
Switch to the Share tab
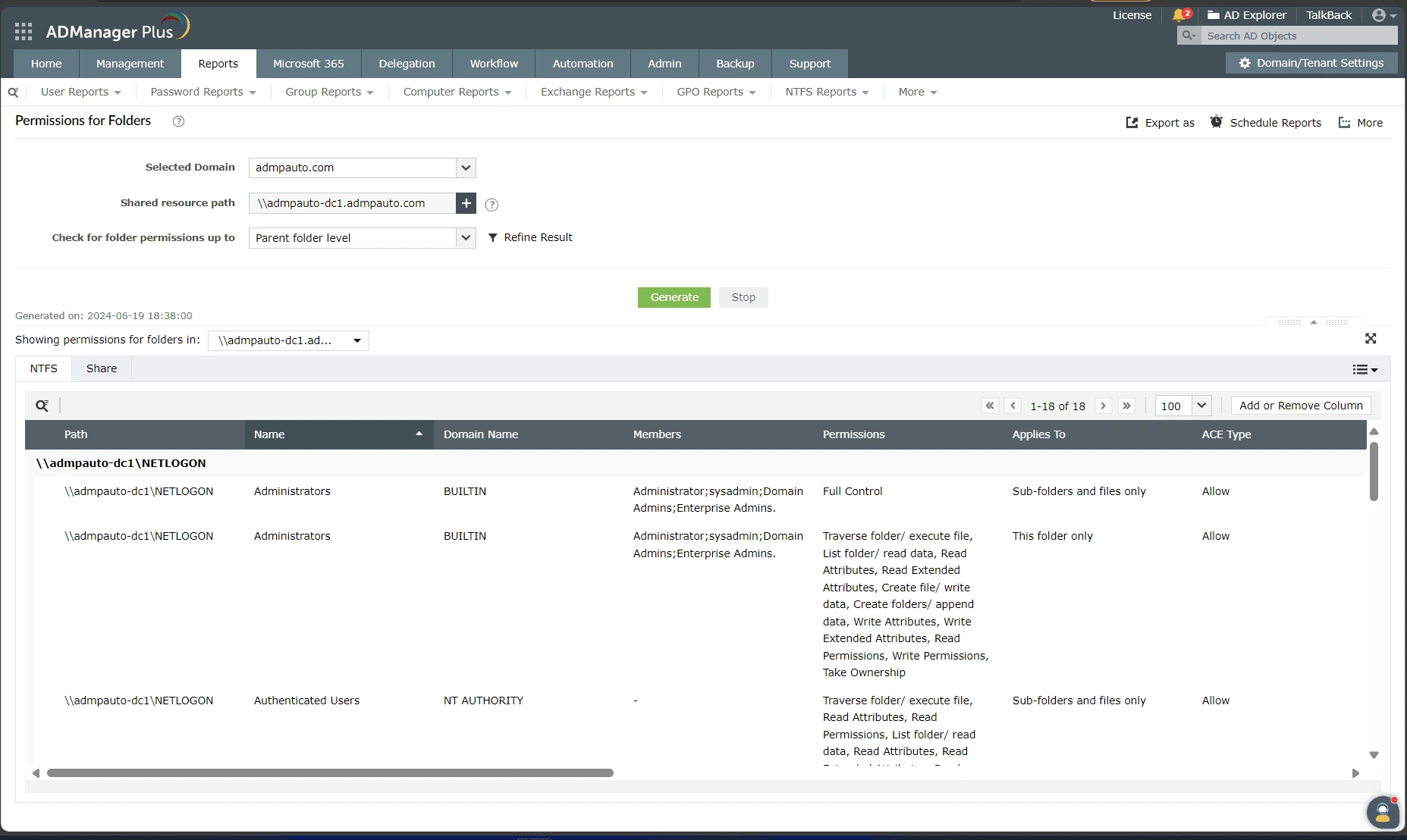101,368
